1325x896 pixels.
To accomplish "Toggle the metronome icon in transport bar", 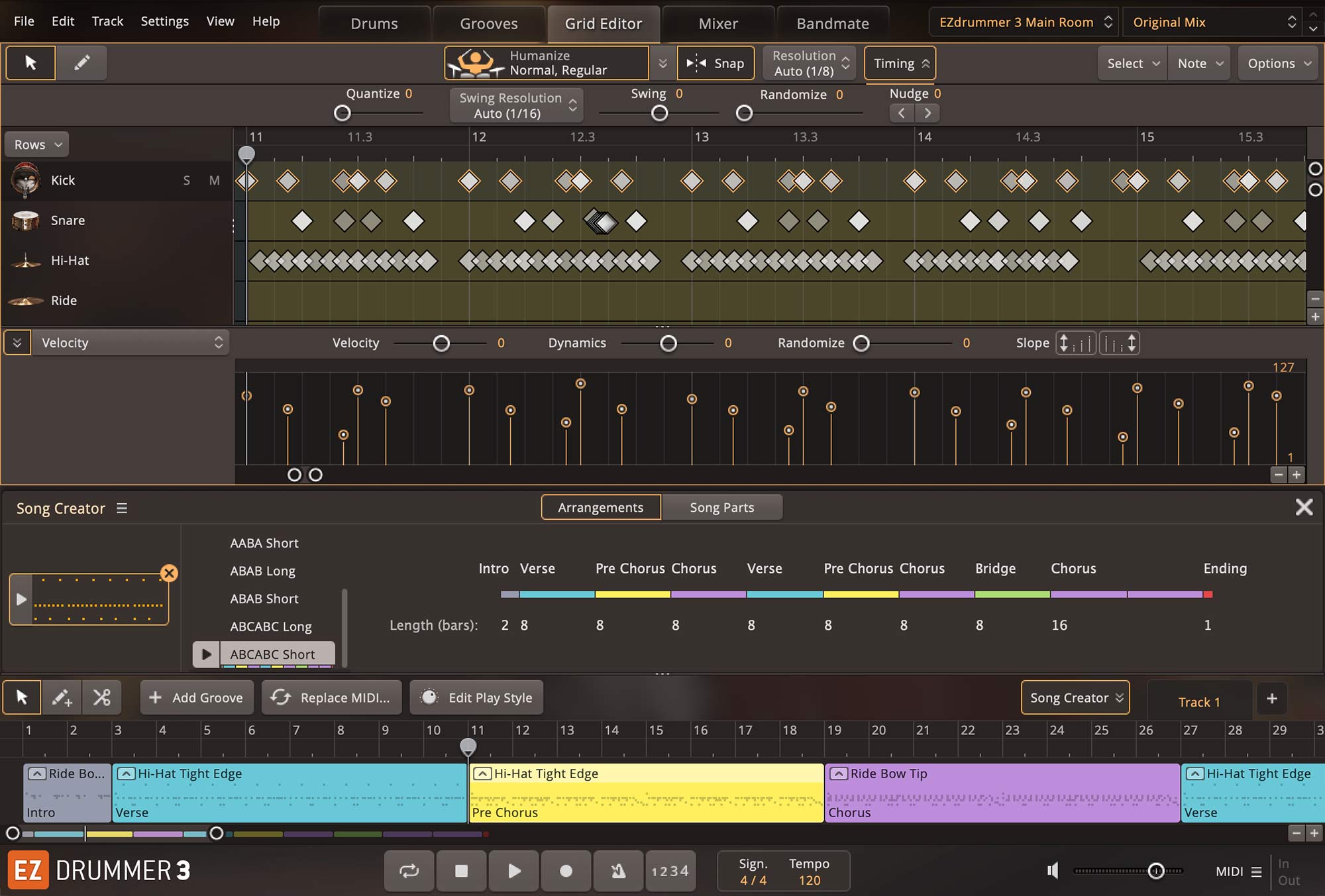I will 617,871.
